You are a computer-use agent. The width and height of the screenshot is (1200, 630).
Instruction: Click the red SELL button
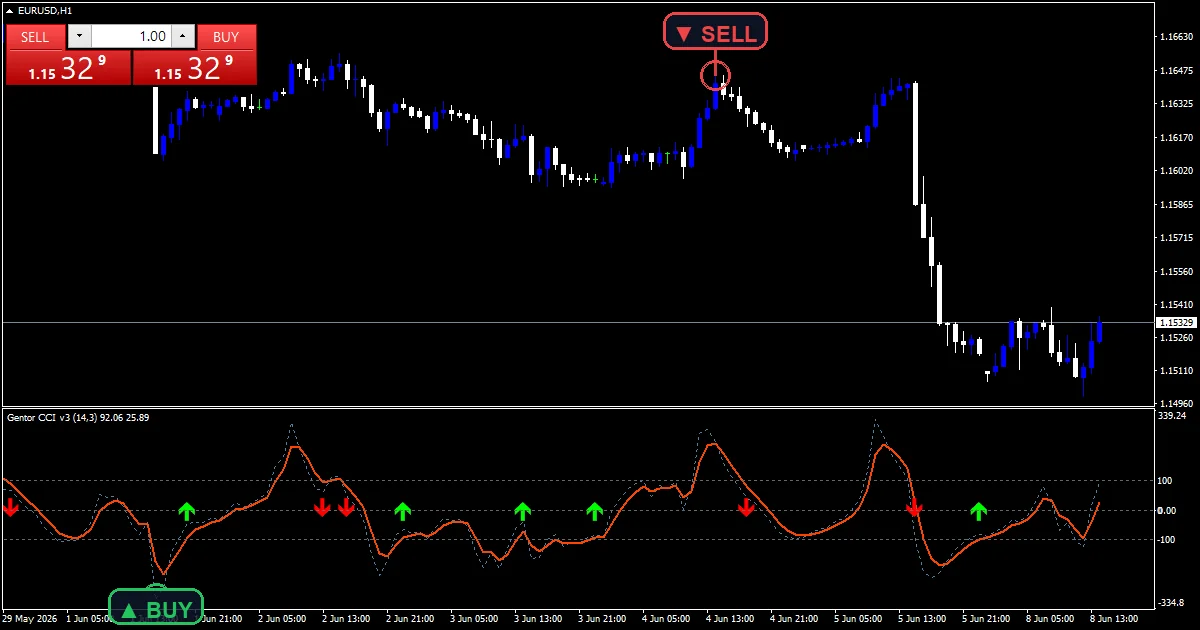pos(35,37)
